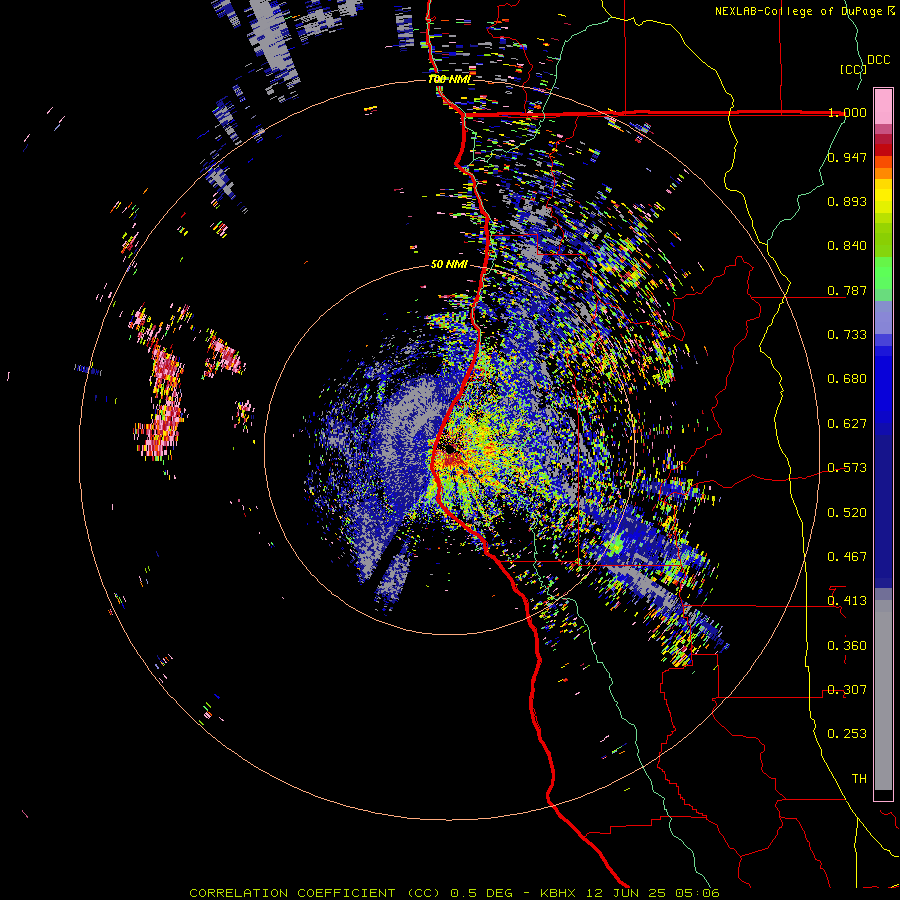Select the 1.000 scale value

point(847,112)
